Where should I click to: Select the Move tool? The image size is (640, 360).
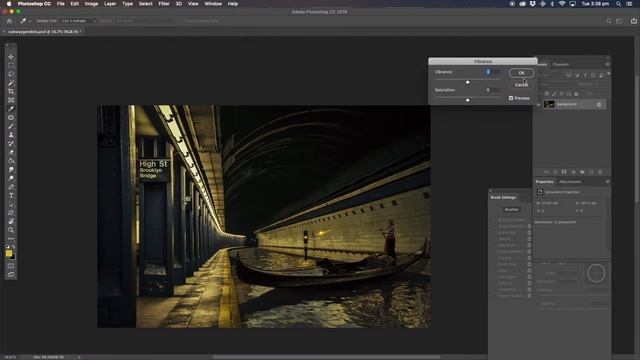(x=11, y=57)
